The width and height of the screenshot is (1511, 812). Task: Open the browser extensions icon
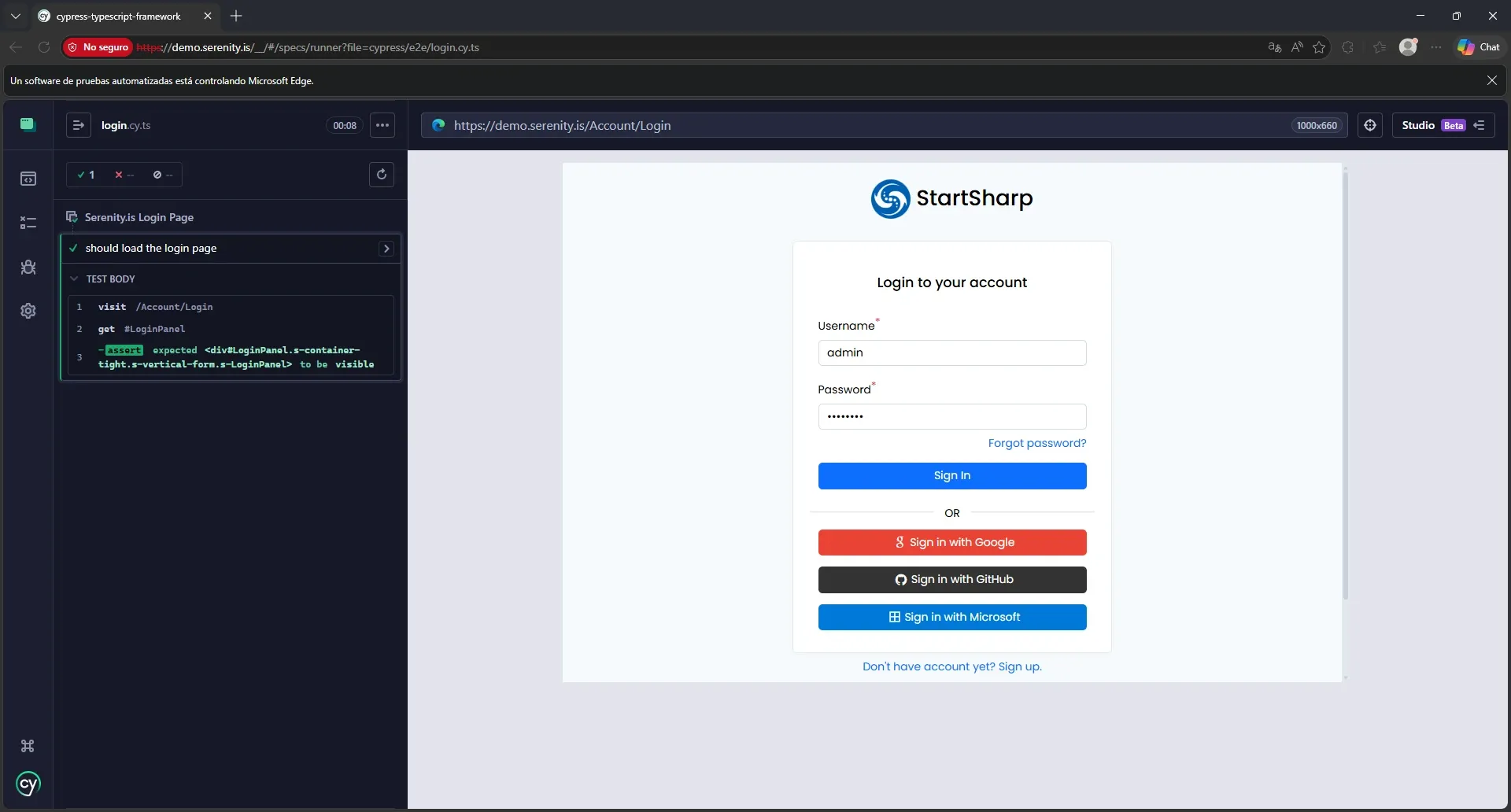pos(1348,47)
